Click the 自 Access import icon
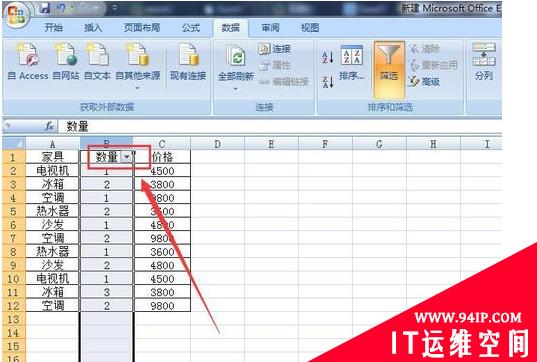The image size is (537, 362). pos(28,55)
